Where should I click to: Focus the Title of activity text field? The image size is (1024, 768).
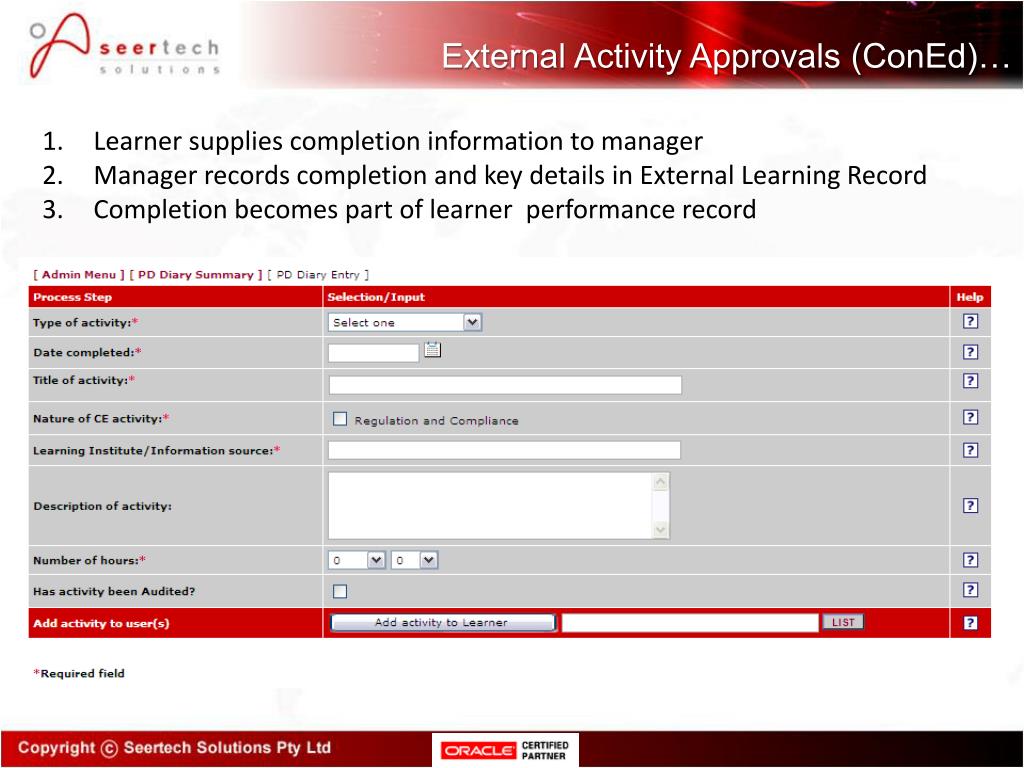505,385
